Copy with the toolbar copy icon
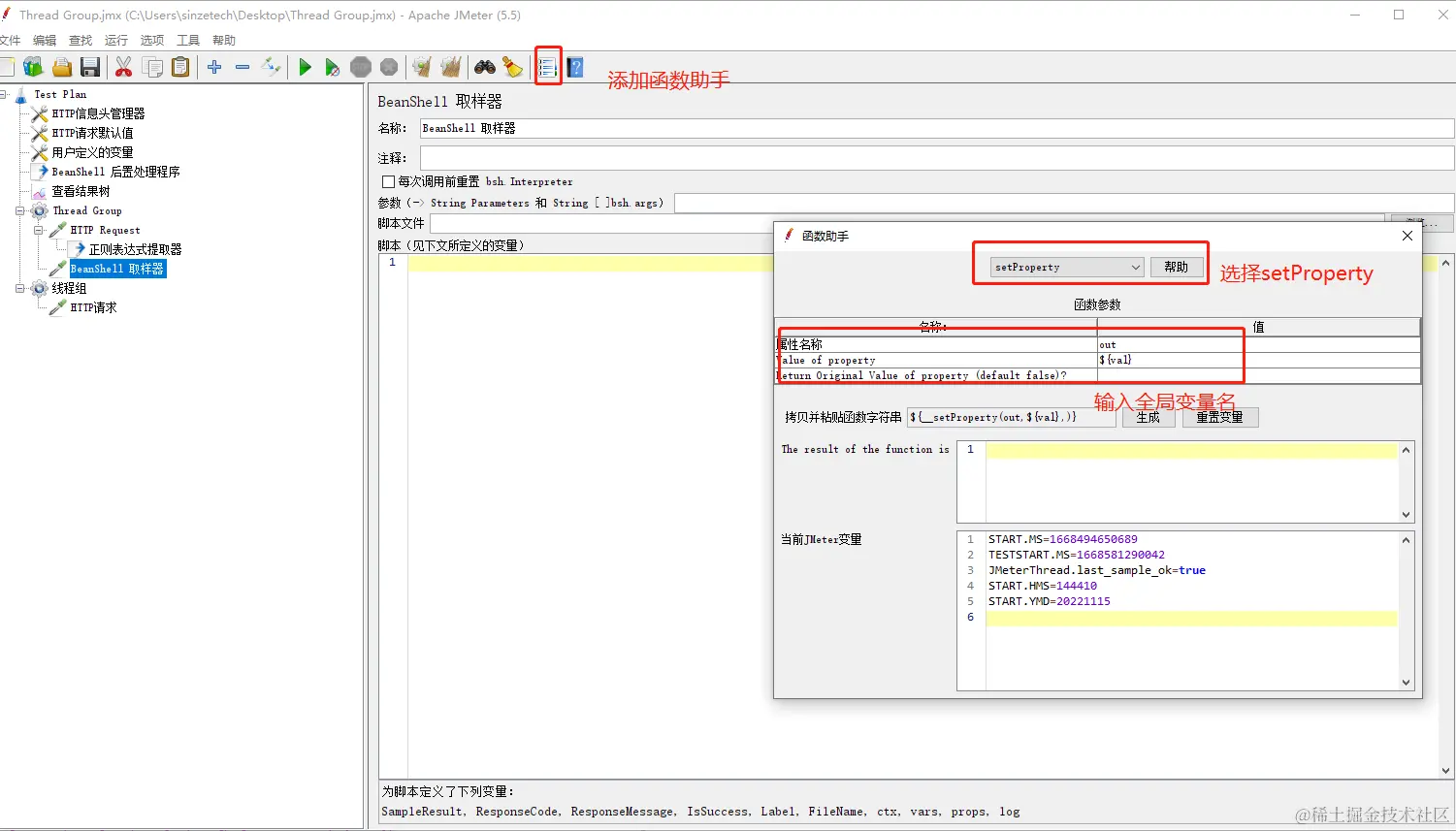This screenshot has width=1456, height=831. pos(152,67)
